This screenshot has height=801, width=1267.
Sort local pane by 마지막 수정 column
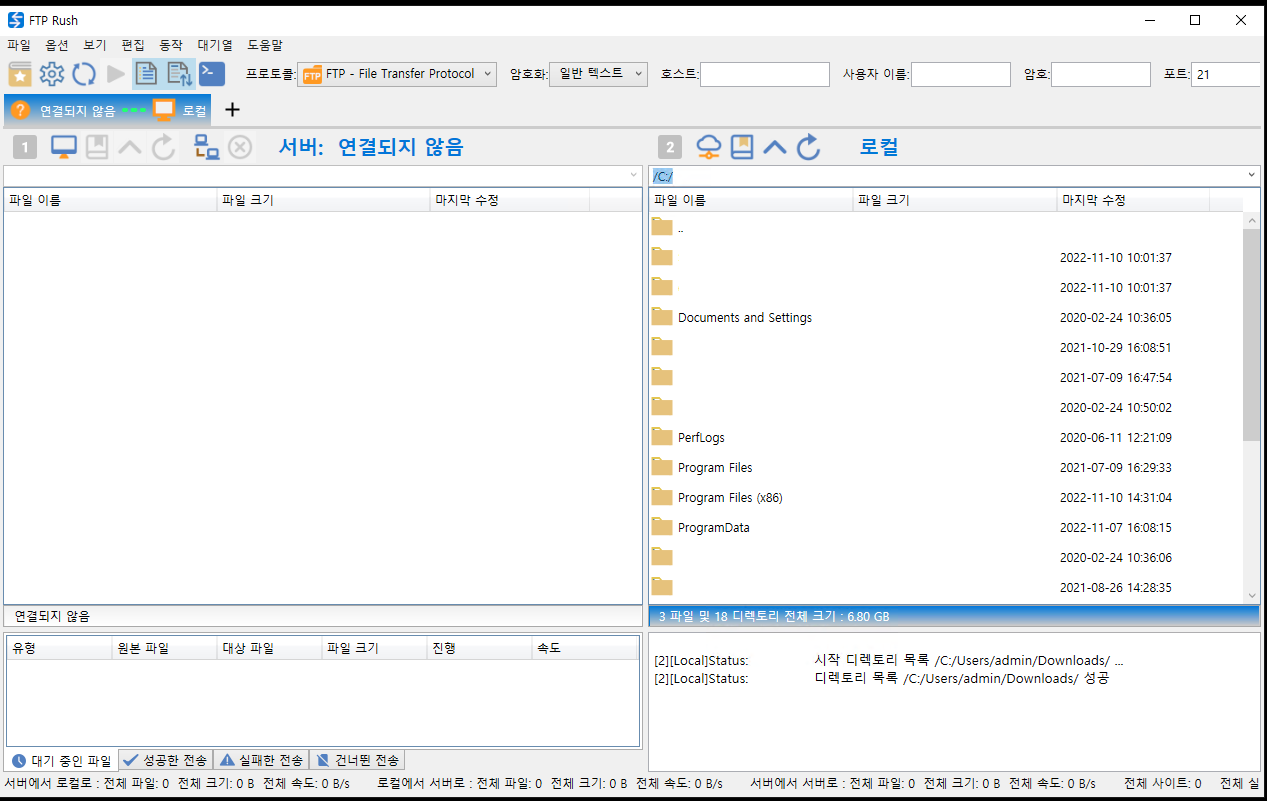coord(1133,200)
